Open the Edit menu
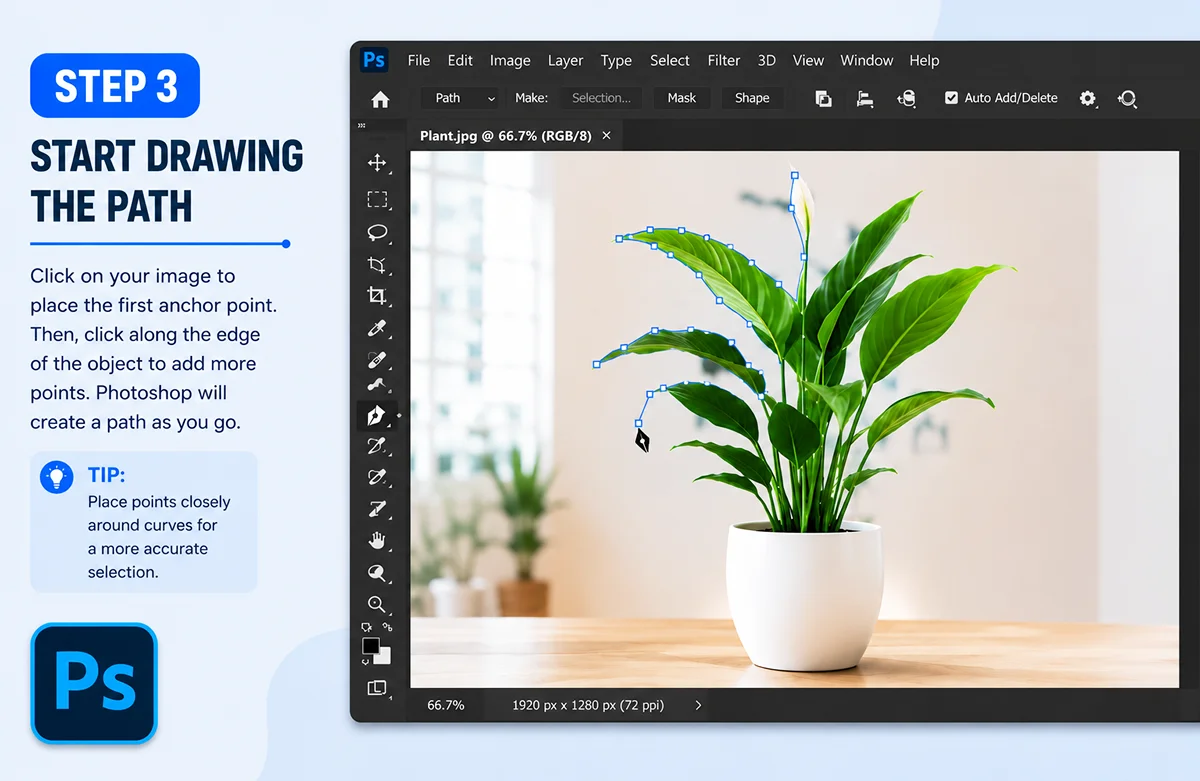 click(460, 60)
